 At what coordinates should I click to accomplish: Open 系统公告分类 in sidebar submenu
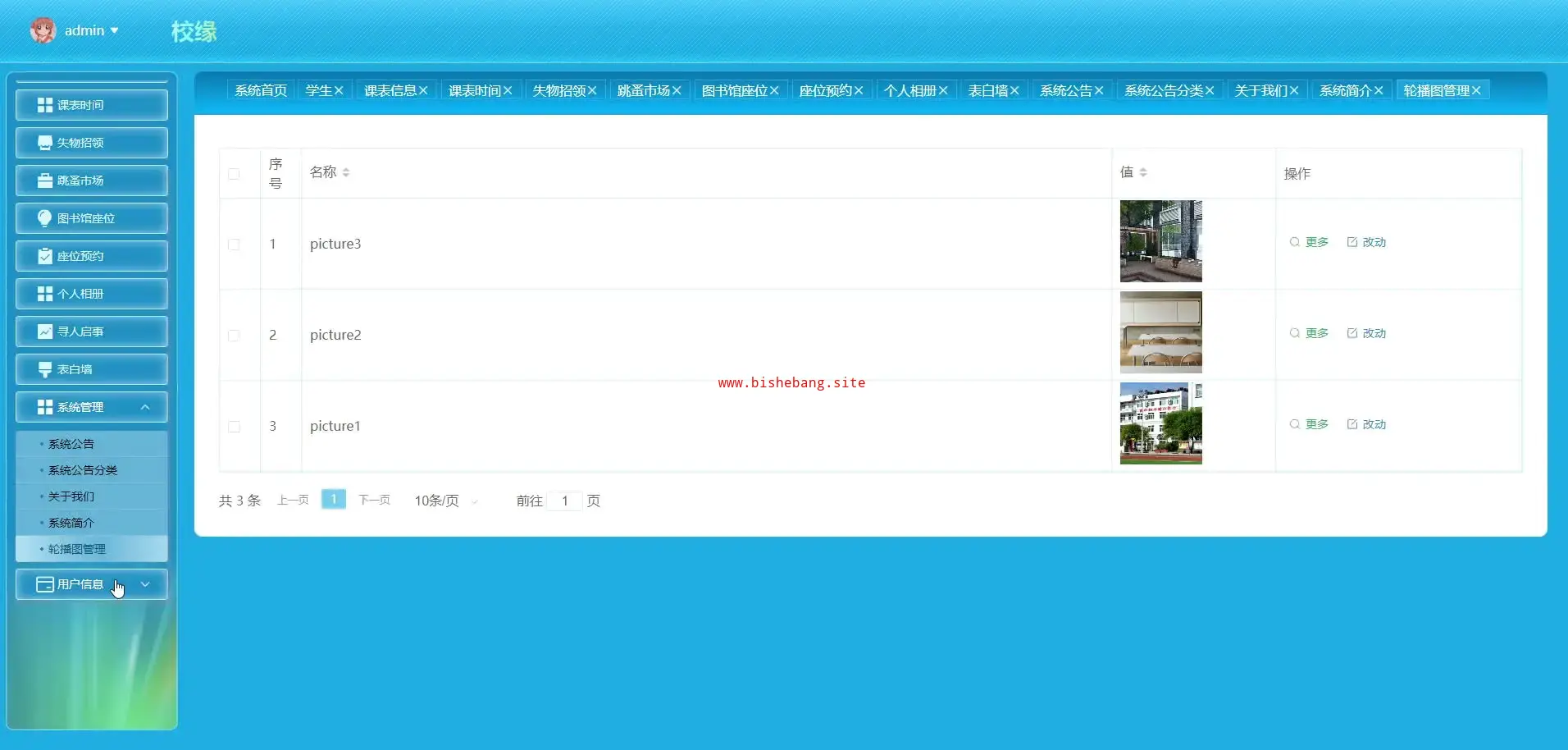(x=83, y=470)
